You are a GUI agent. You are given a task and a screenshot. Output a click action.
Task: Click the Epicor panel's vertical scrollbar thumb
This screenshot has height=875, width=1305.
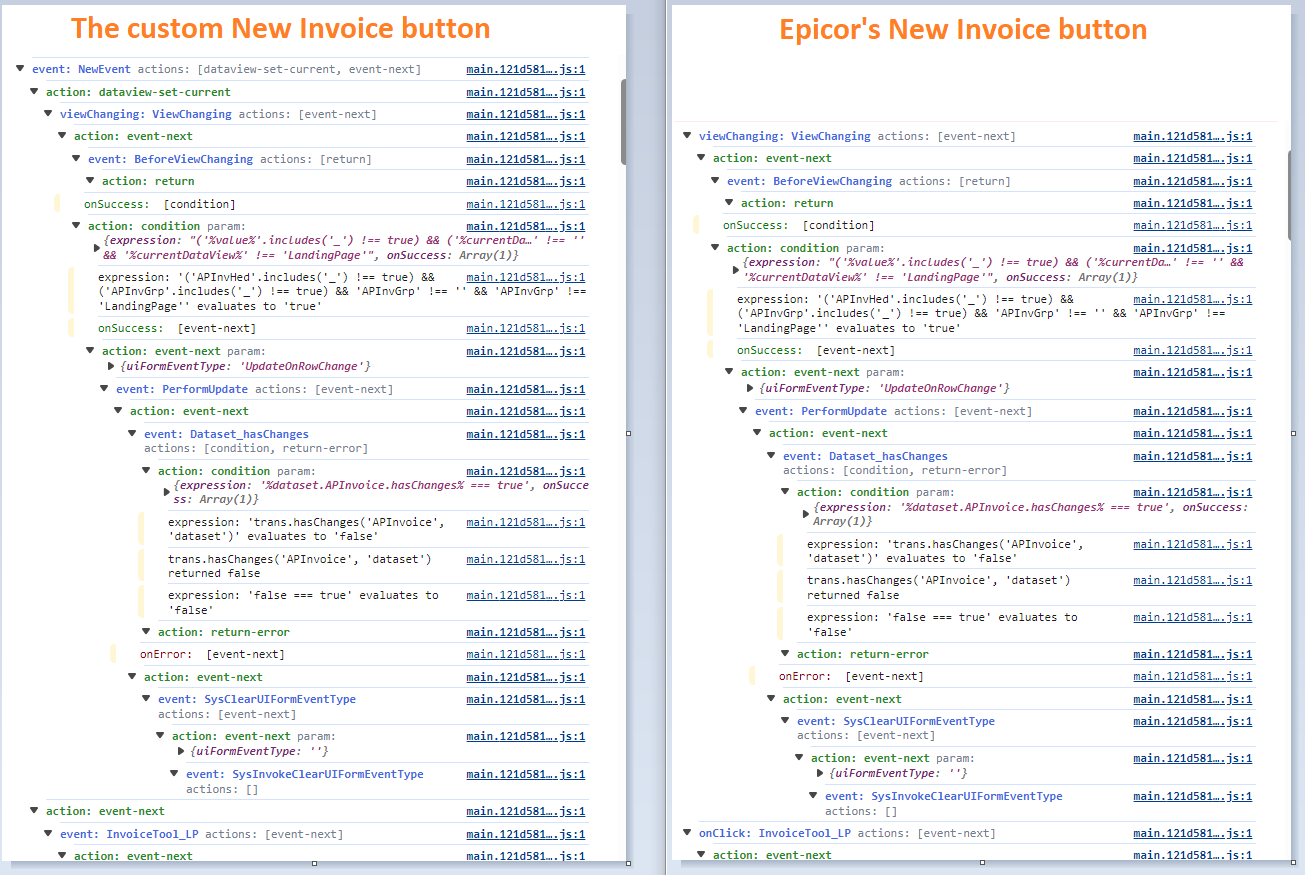tap(1291, 195)
